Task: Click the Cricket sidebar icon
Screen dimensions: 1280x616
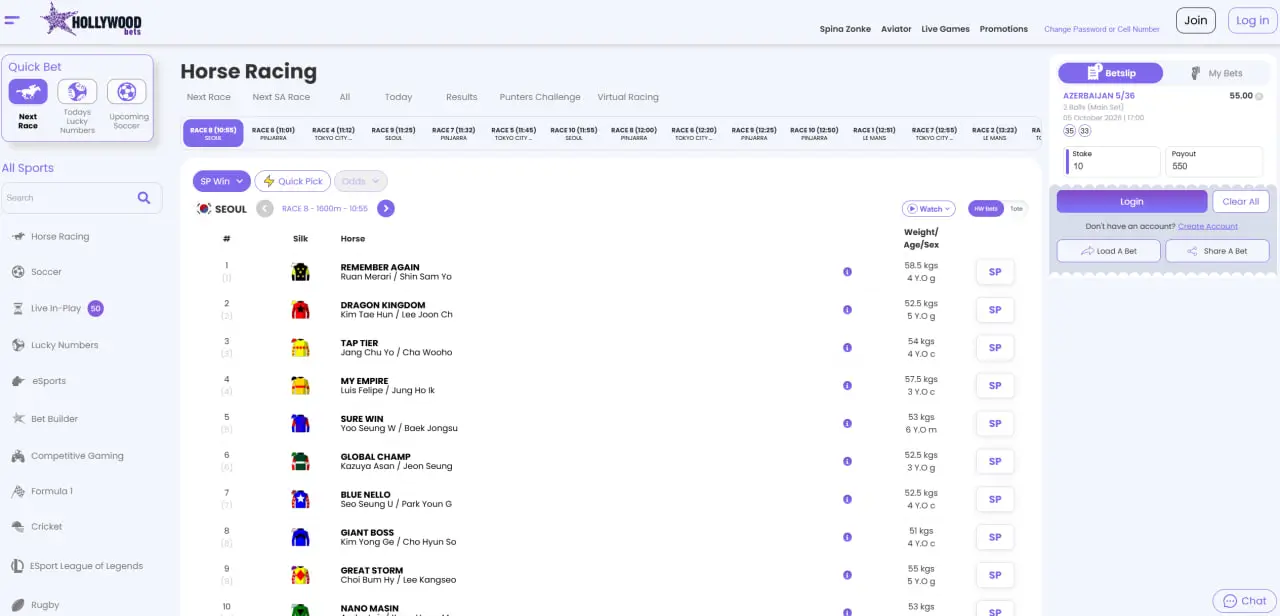Action: (x=18, y=527)
